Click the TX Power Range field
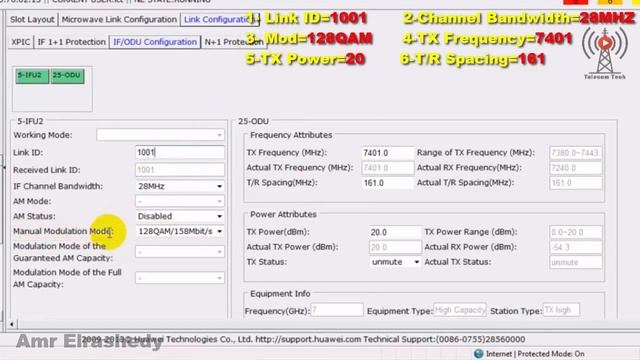This screenshot has width=640, height=360. click(x=576, y=232)
